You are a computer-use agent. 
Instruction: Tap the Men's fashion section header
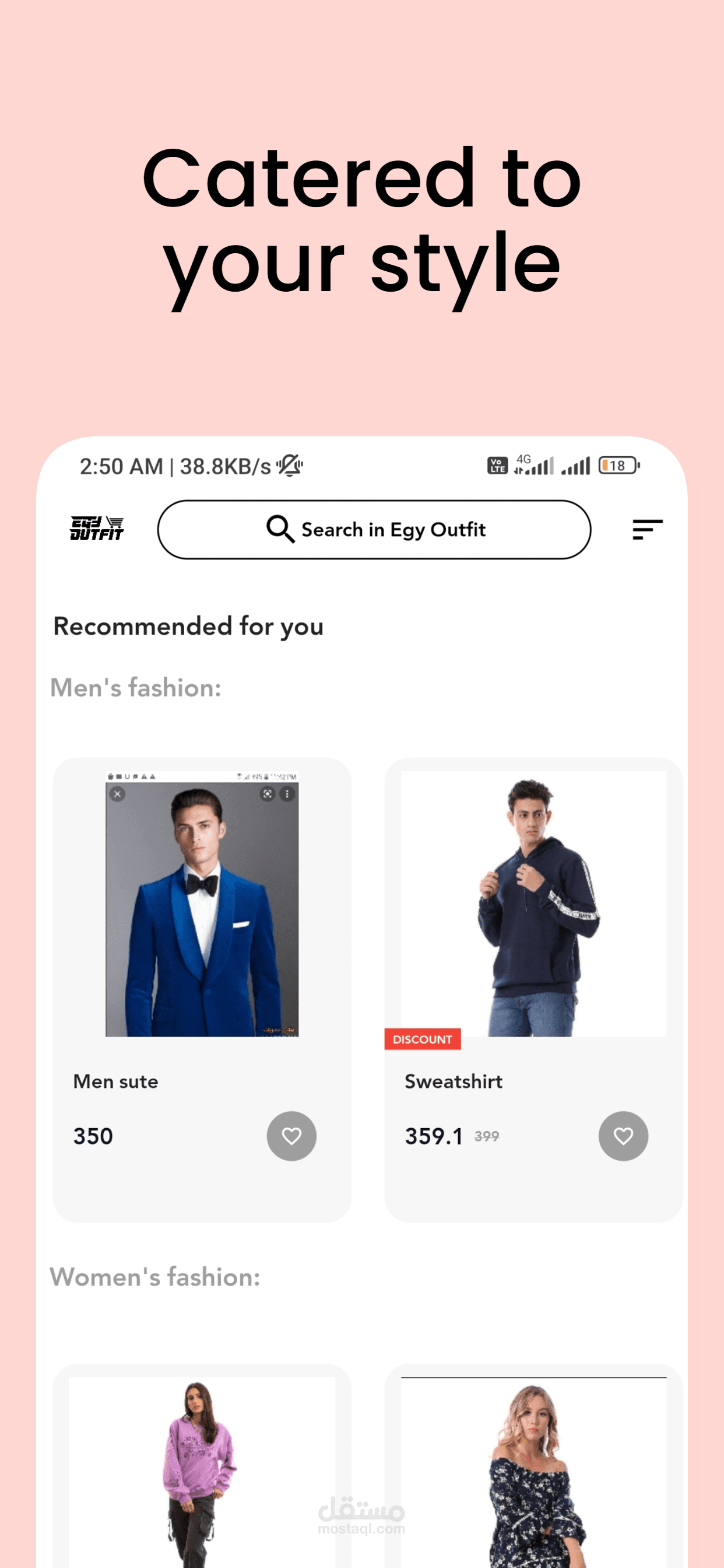coord(136,688)
